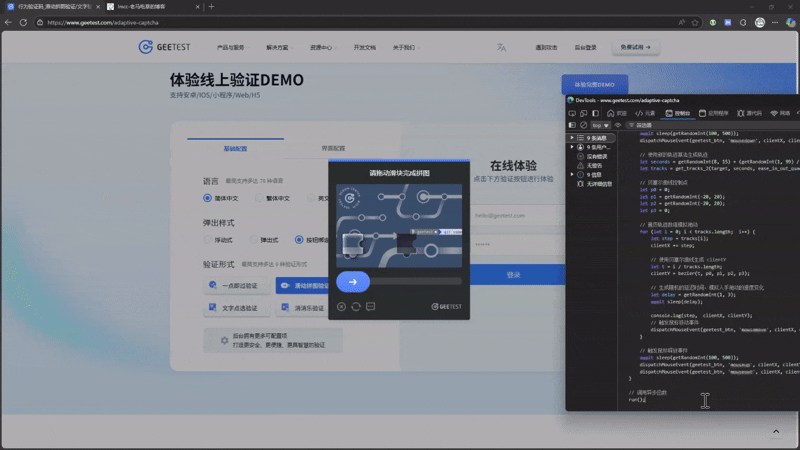Open a new browser tab with the plus
800x450 pixels.
coord(211,7)
